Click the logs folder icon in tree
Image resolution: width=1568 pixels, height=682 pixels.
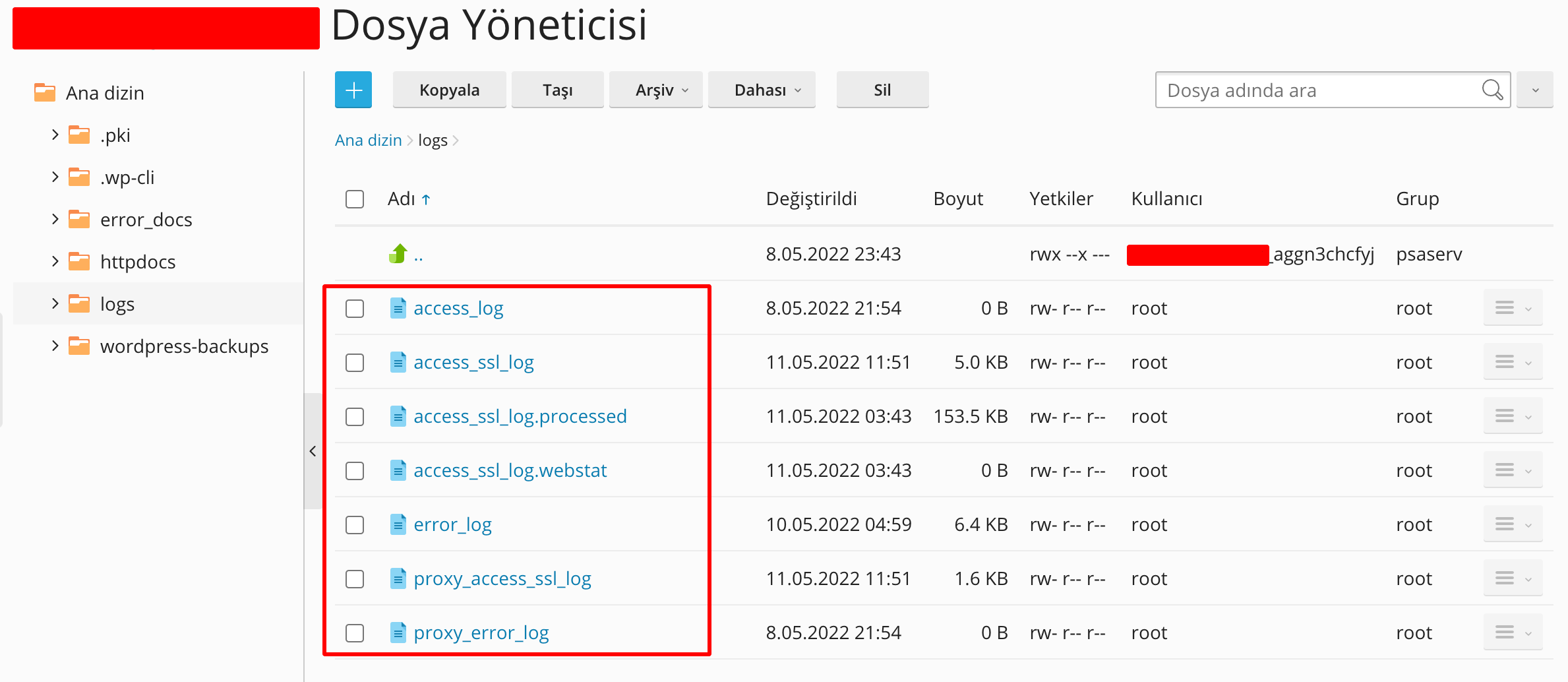[x=79, y=303]
